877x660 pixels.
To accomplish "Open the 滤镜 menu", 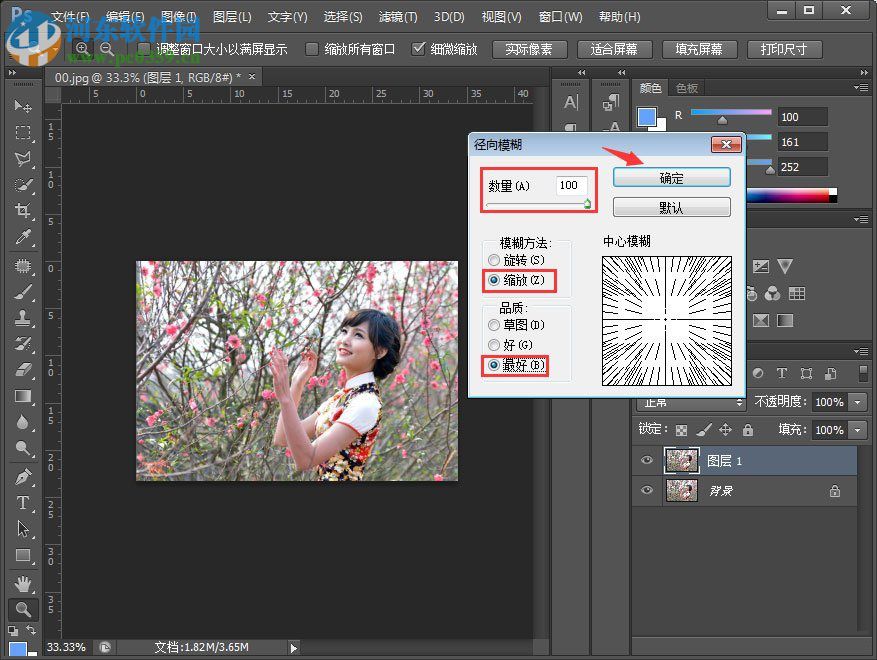I will point(396,16).
